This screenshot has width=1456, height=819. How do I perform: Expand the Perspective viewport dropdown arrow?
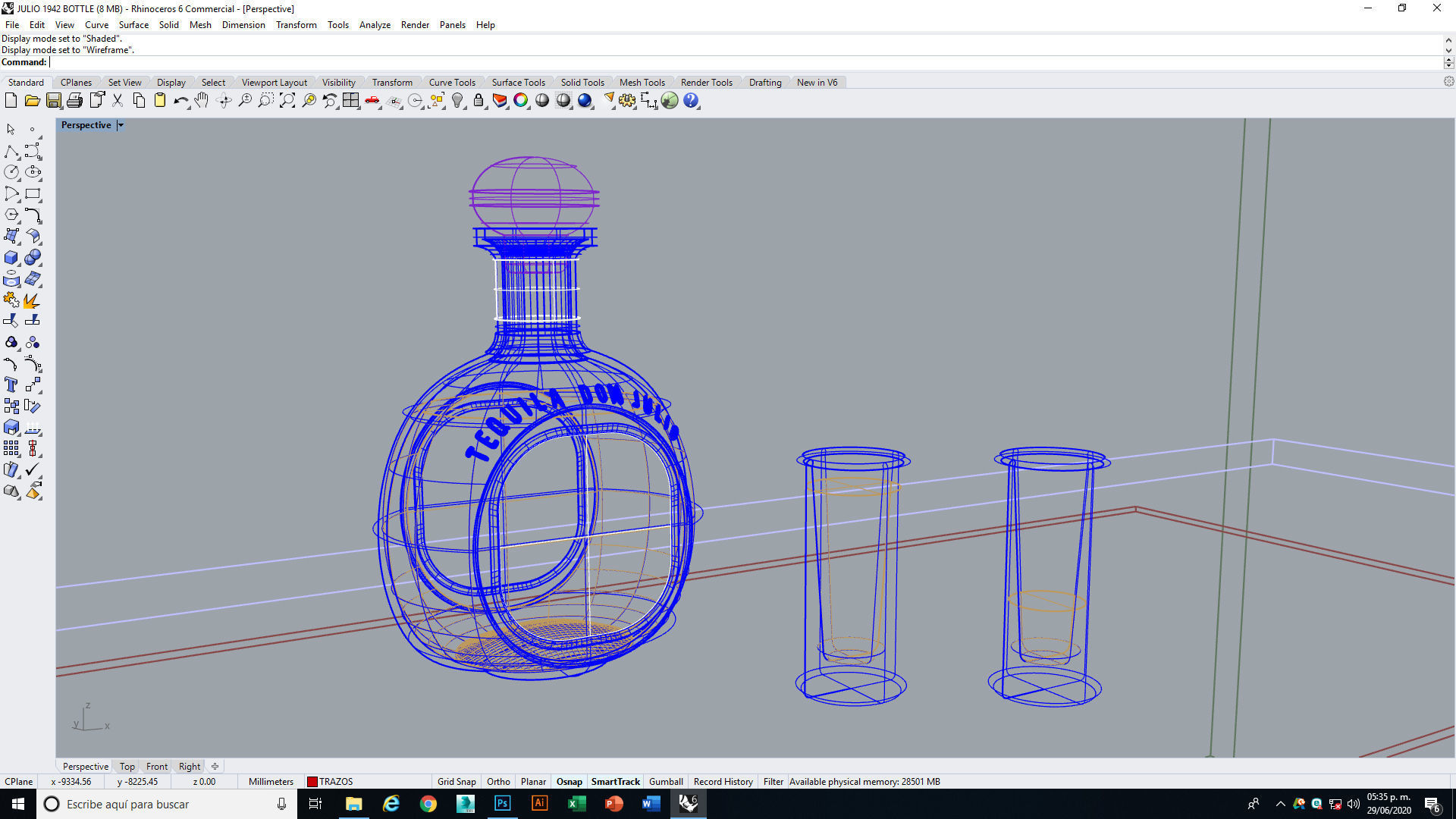(120, 125)
